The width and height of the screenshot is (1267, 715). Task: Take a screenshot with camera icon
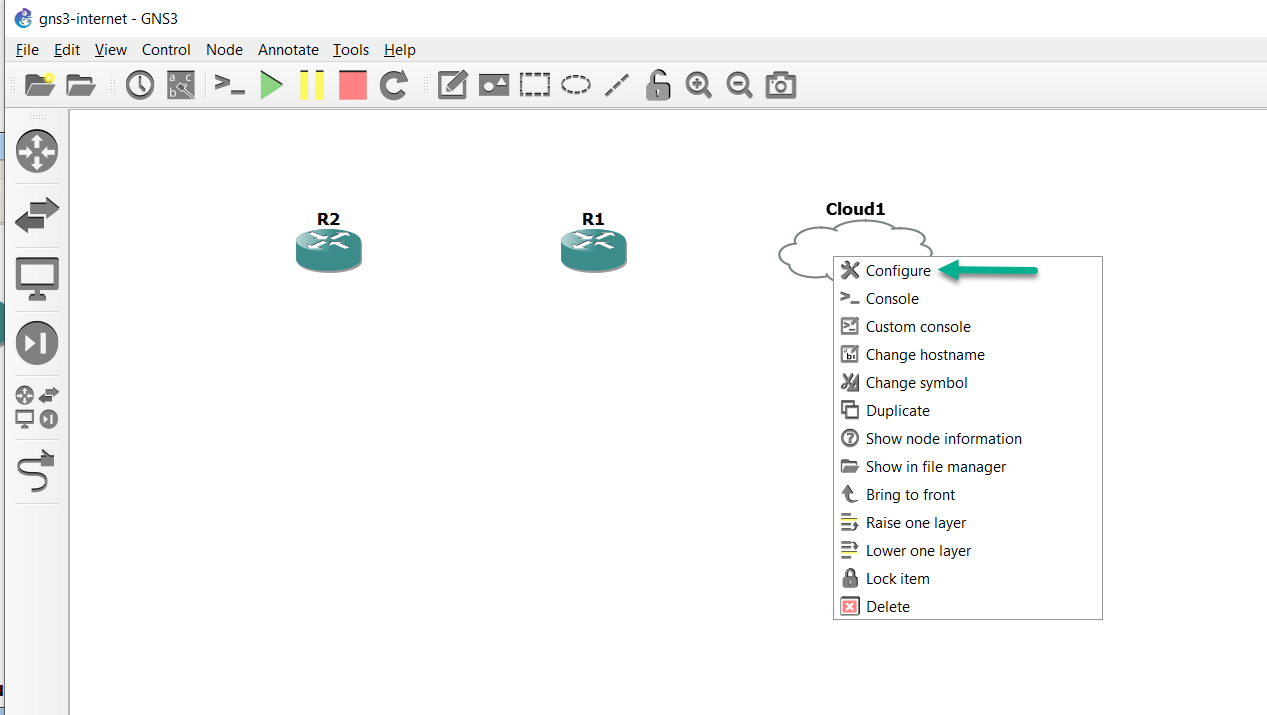click(781, 85)
